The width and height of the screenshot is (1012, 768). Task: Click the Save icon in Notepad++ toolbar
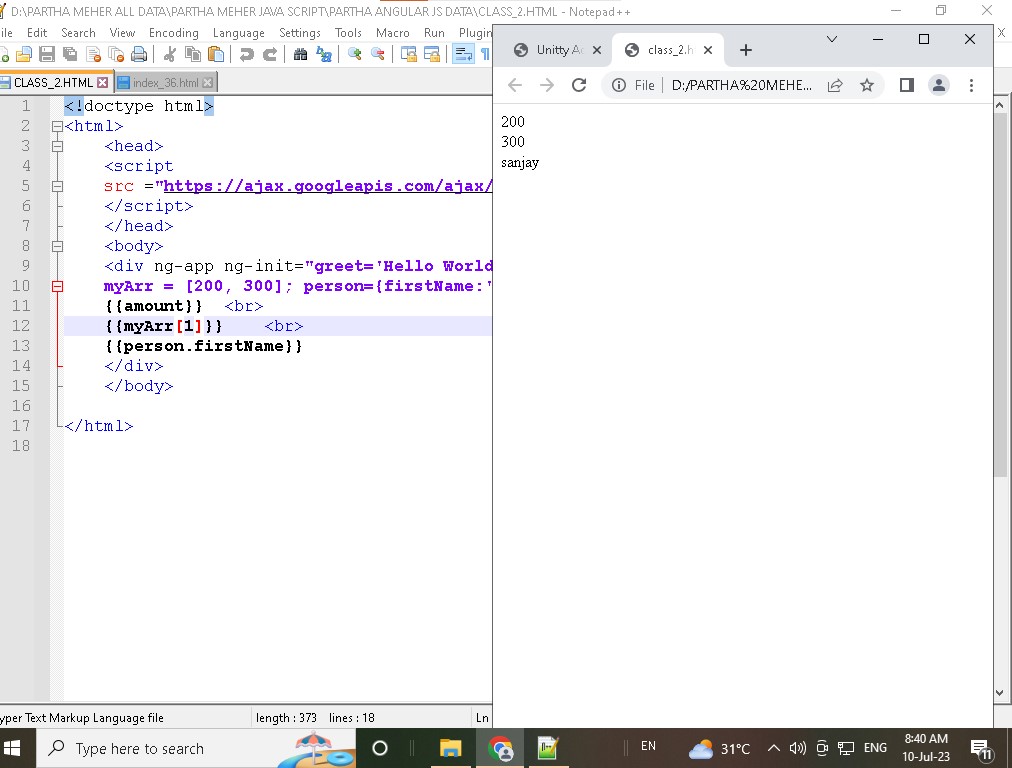46,55
